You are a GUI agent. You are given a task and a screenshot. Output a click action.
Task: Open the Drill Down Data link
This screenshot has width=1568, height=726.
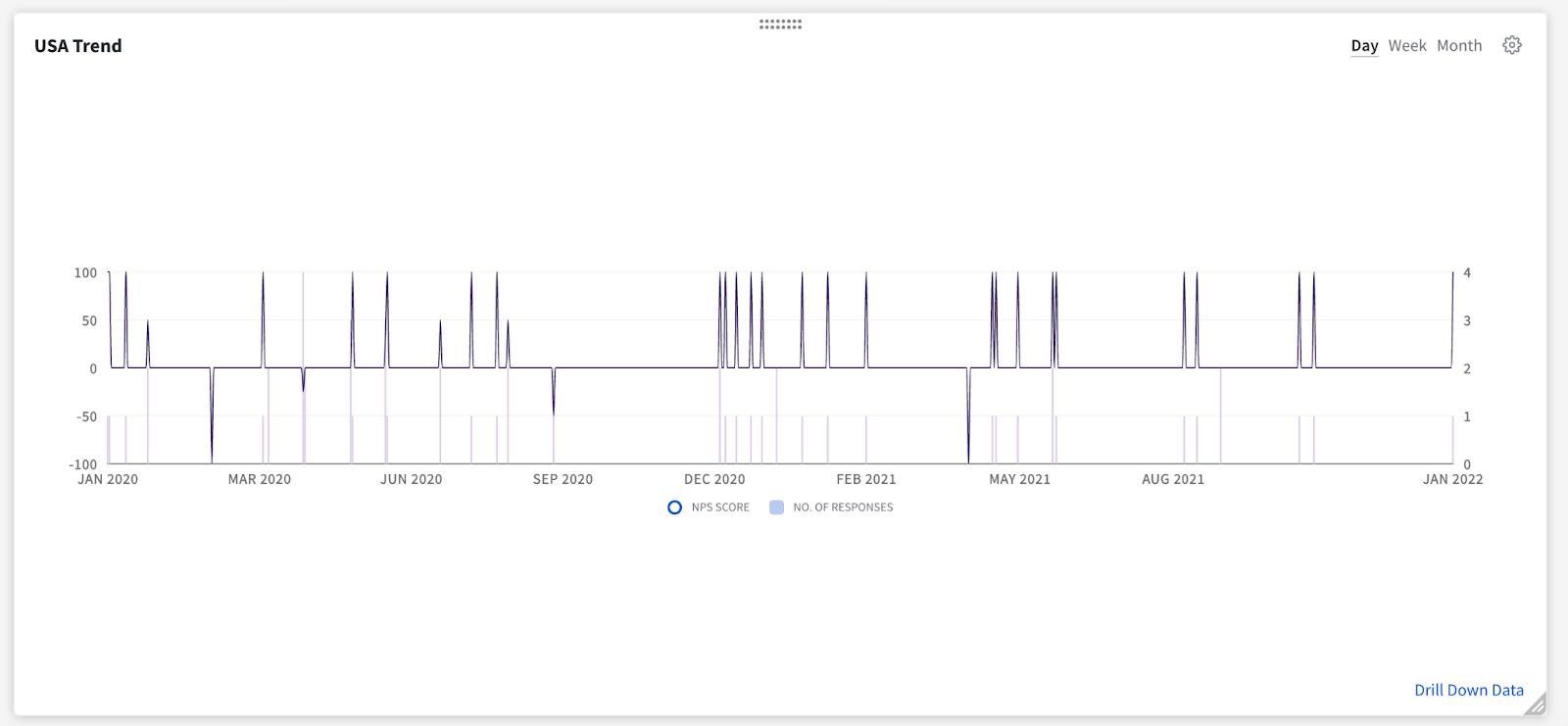[1468, 690]
